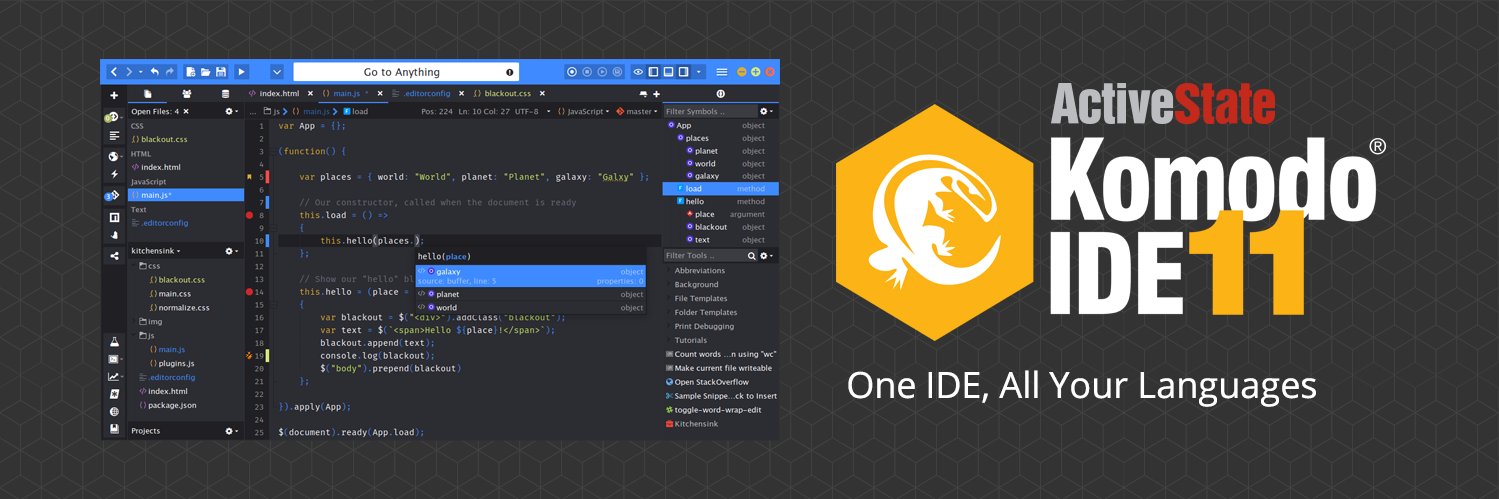Click the save icon at sidebar bottom
This screenshot has width=1499, height=499.
point(114,429)
